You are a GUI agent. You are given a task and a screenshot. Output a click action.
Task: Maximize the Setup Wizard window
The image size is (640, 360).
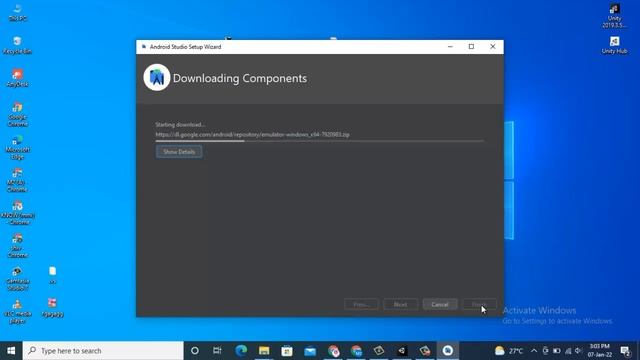click(471, 47)
